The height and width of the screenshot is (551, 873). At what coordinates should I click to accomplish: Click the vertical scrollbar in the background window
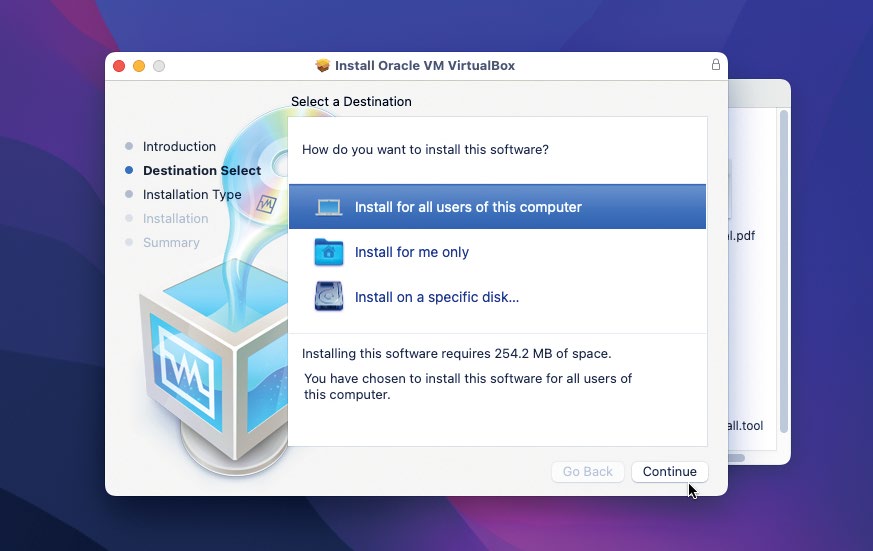(783, 270)
